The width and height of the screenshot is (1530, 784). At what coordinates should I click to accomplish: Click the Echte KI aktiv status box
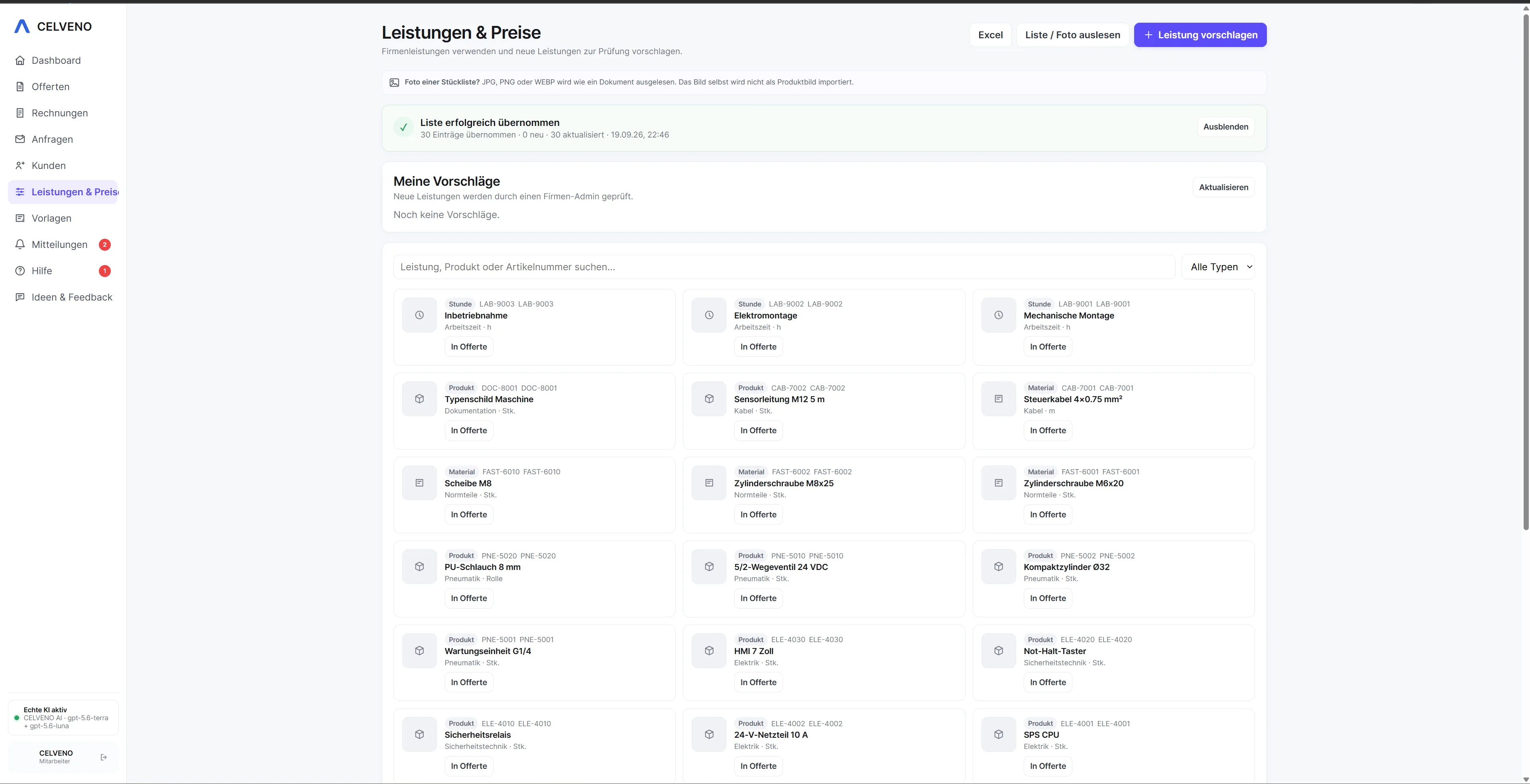[x=63, y=717]
